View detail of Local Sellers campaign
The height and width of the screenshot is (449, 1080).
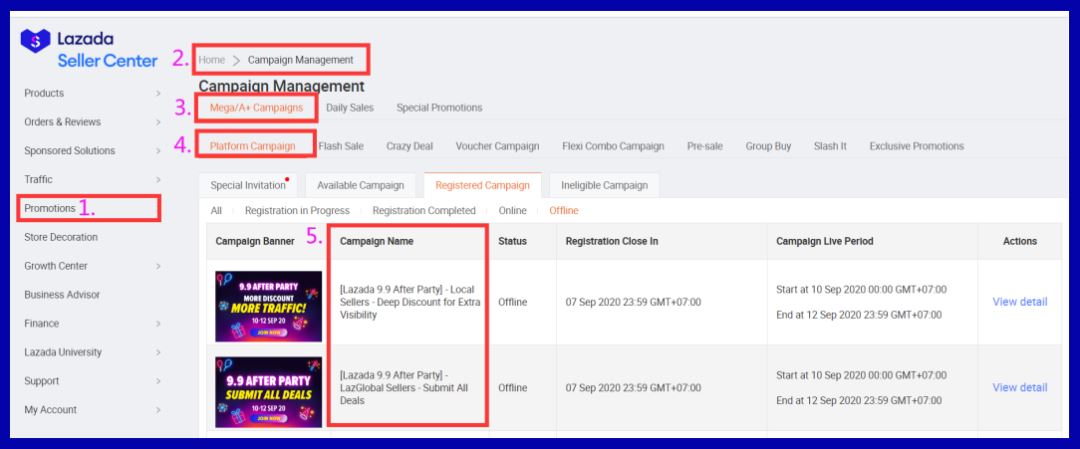[x=1019, y=302]
